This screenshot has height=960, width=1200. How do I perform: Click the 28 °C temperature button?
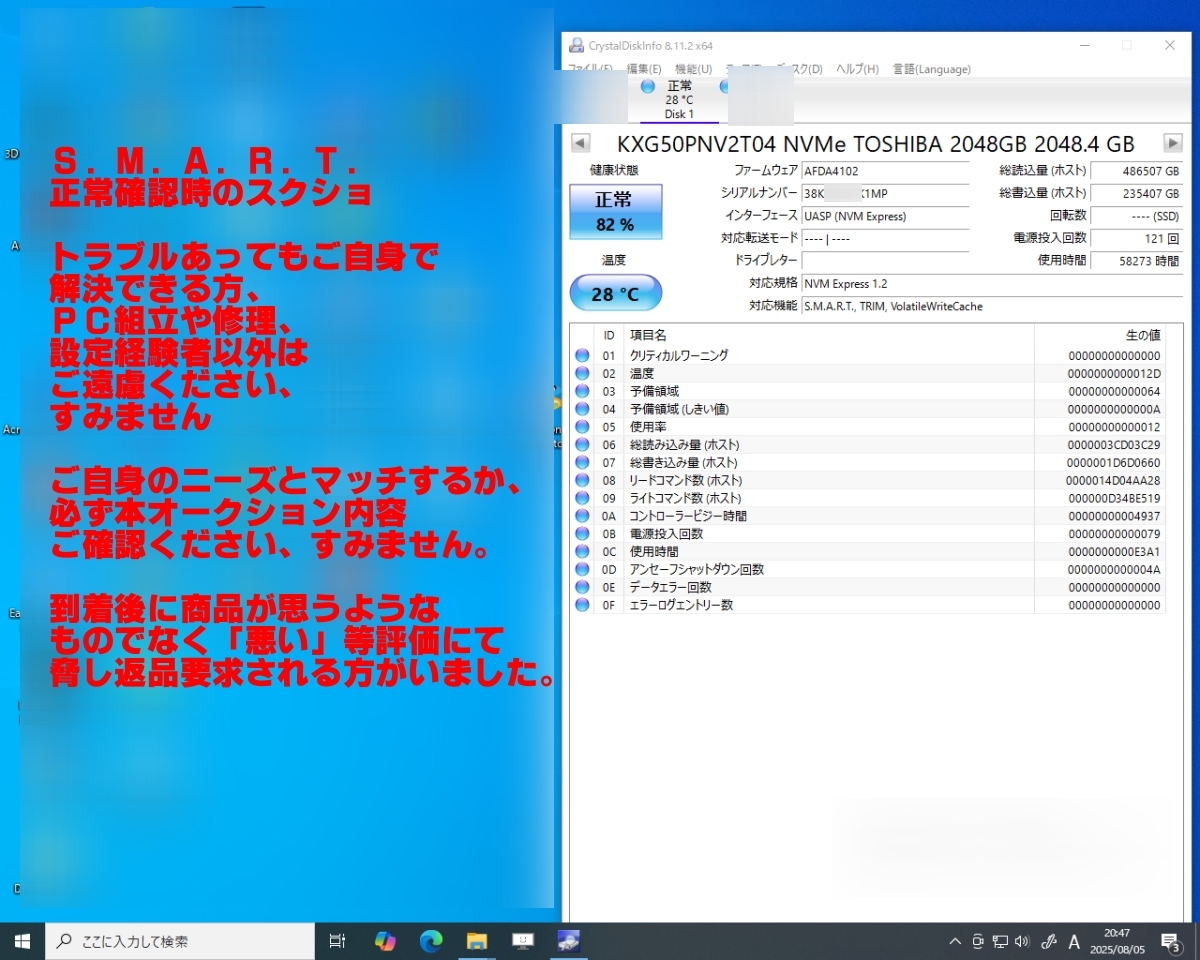point(615,294)
